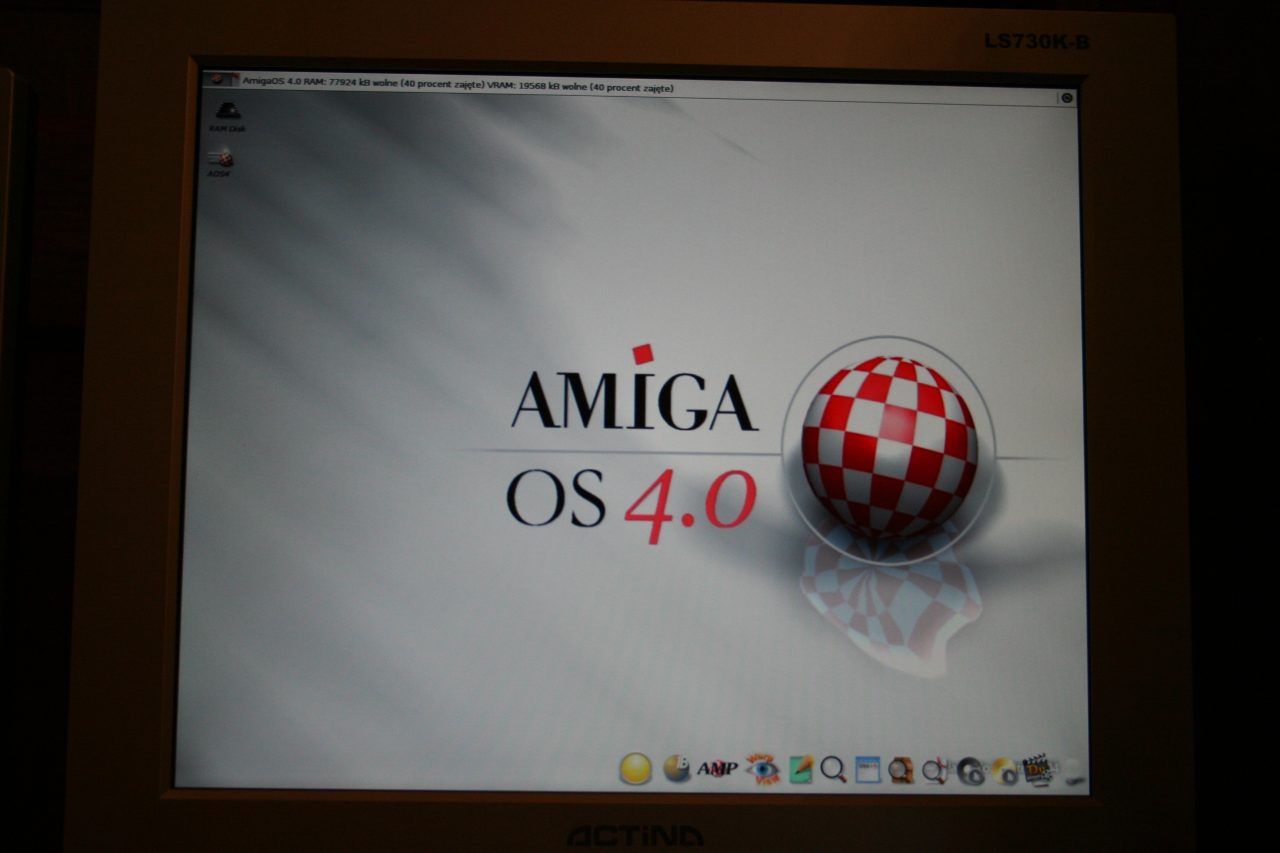Launch the golden CD disc icon in the dock
This screenshot has width=1280, height=853.
[x=1003, y=771]
